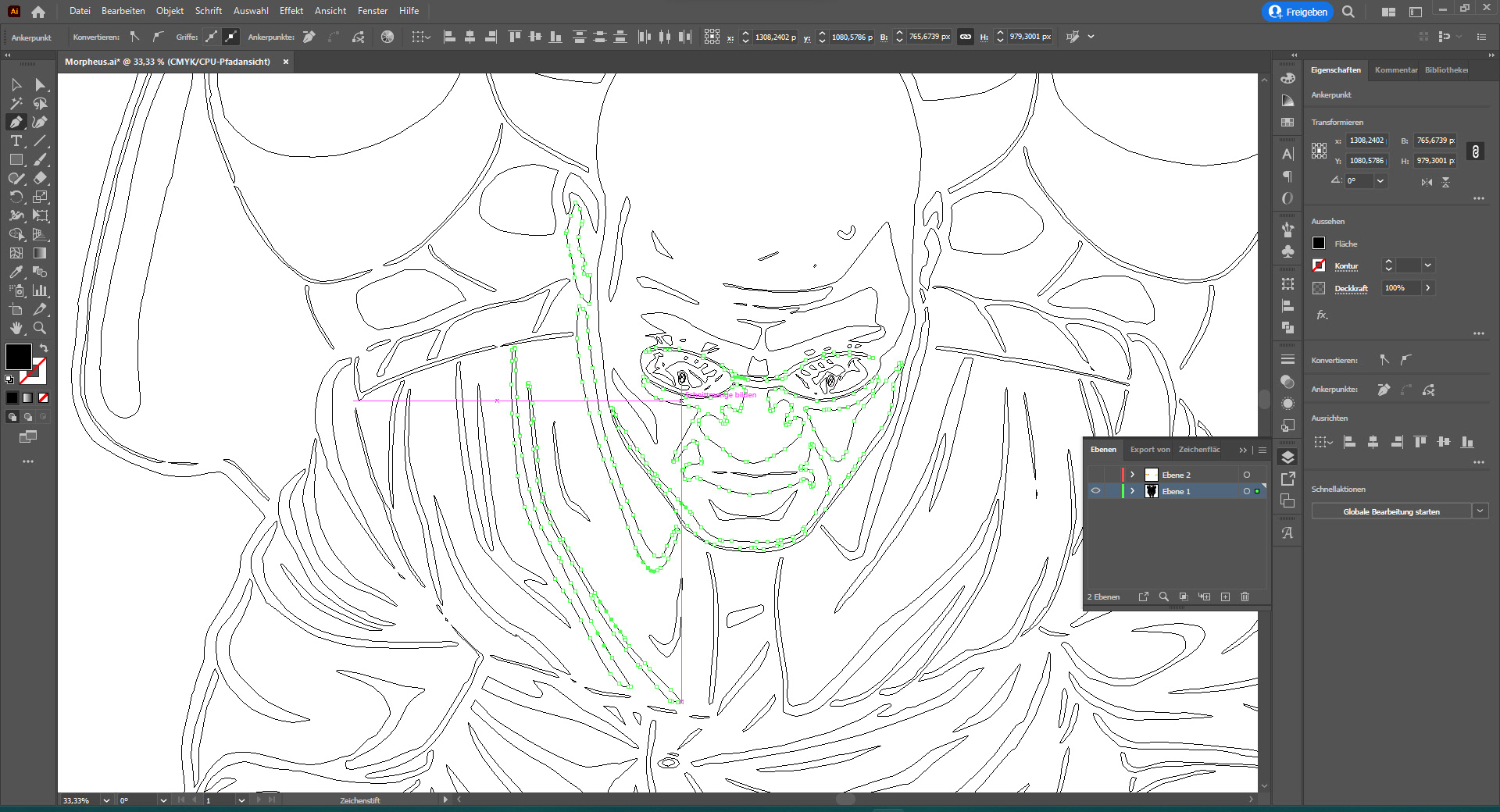Enable show handles for multiple anchor points
The height and width of the screenshot is (812, 1500).
coord(212,37)
